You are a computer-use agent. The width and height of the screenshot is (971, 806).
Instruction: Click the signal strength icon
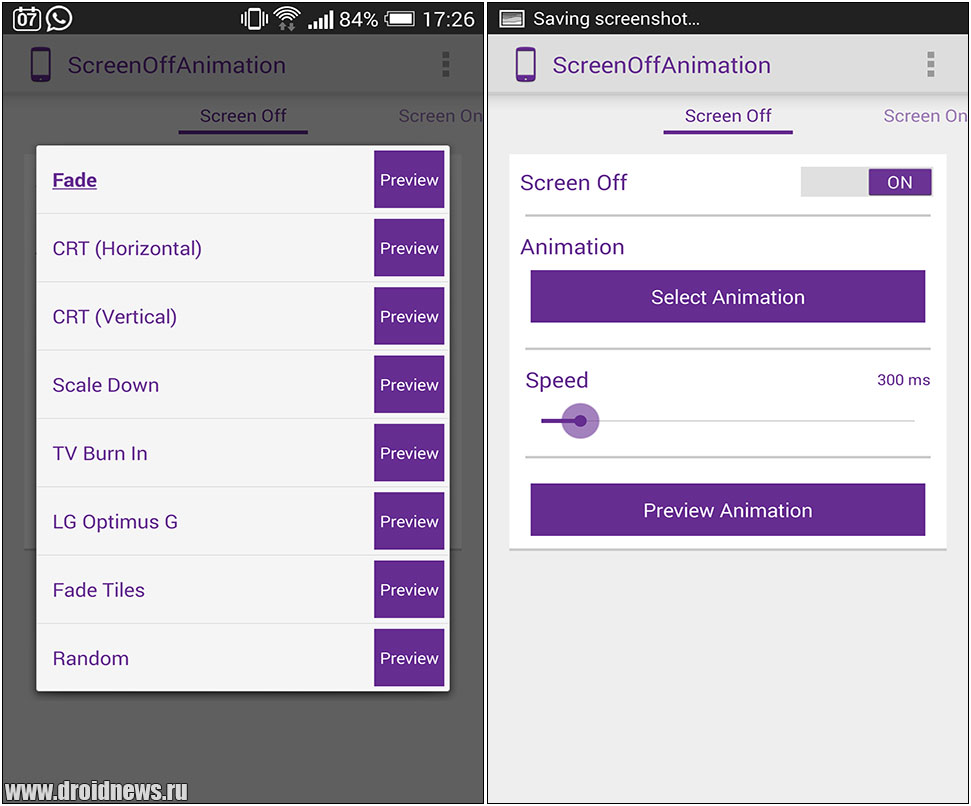[x=321, y=20]
